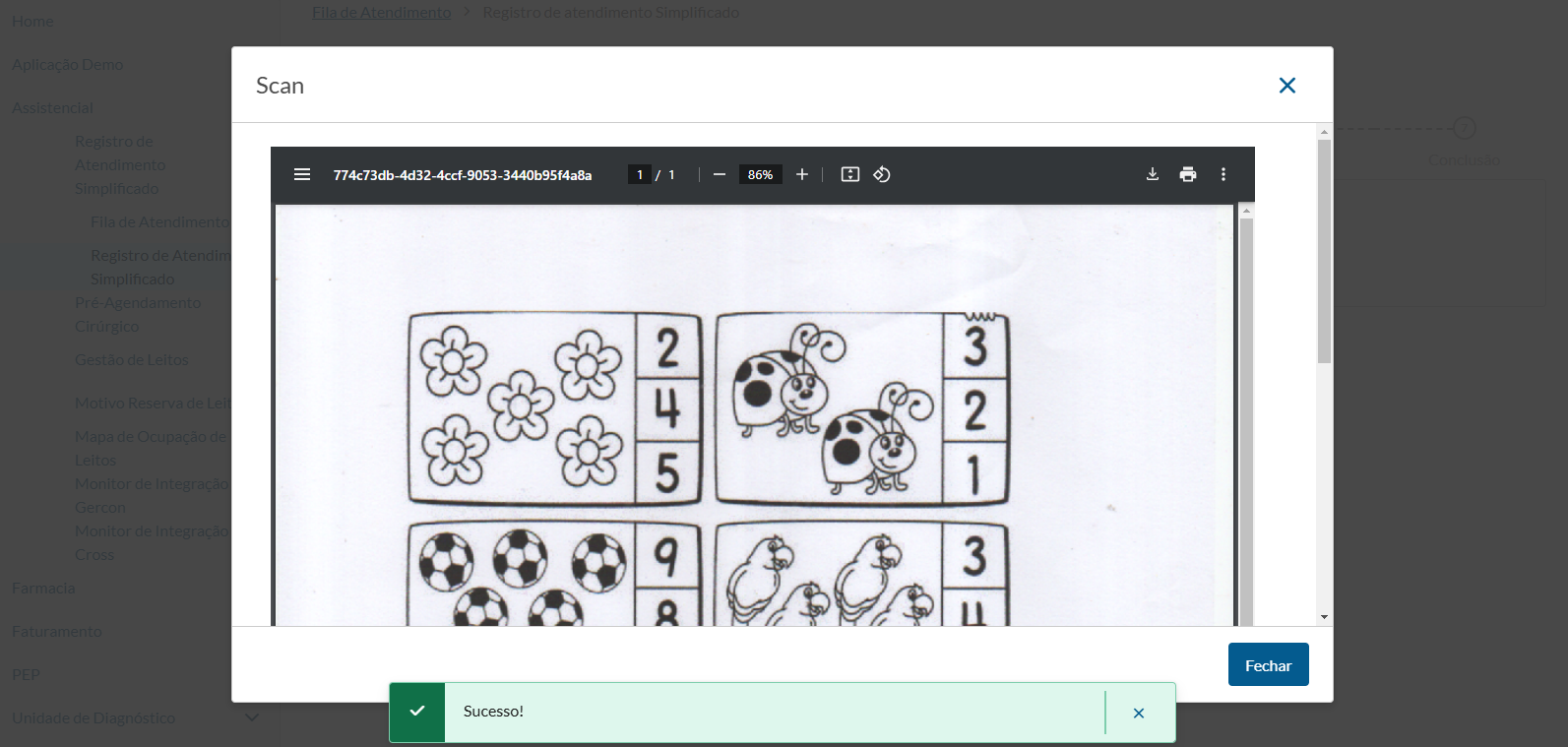Expand Unidade de Diagnóstico chevron

click(x=252, y=717)
